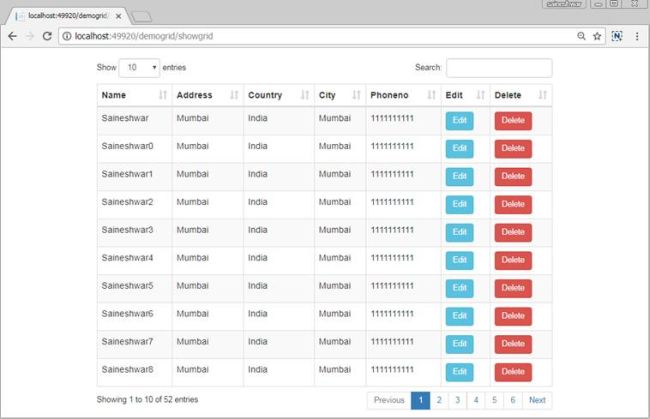
Task: Select the name cell Saineshwar3
Action: (127, 230)
